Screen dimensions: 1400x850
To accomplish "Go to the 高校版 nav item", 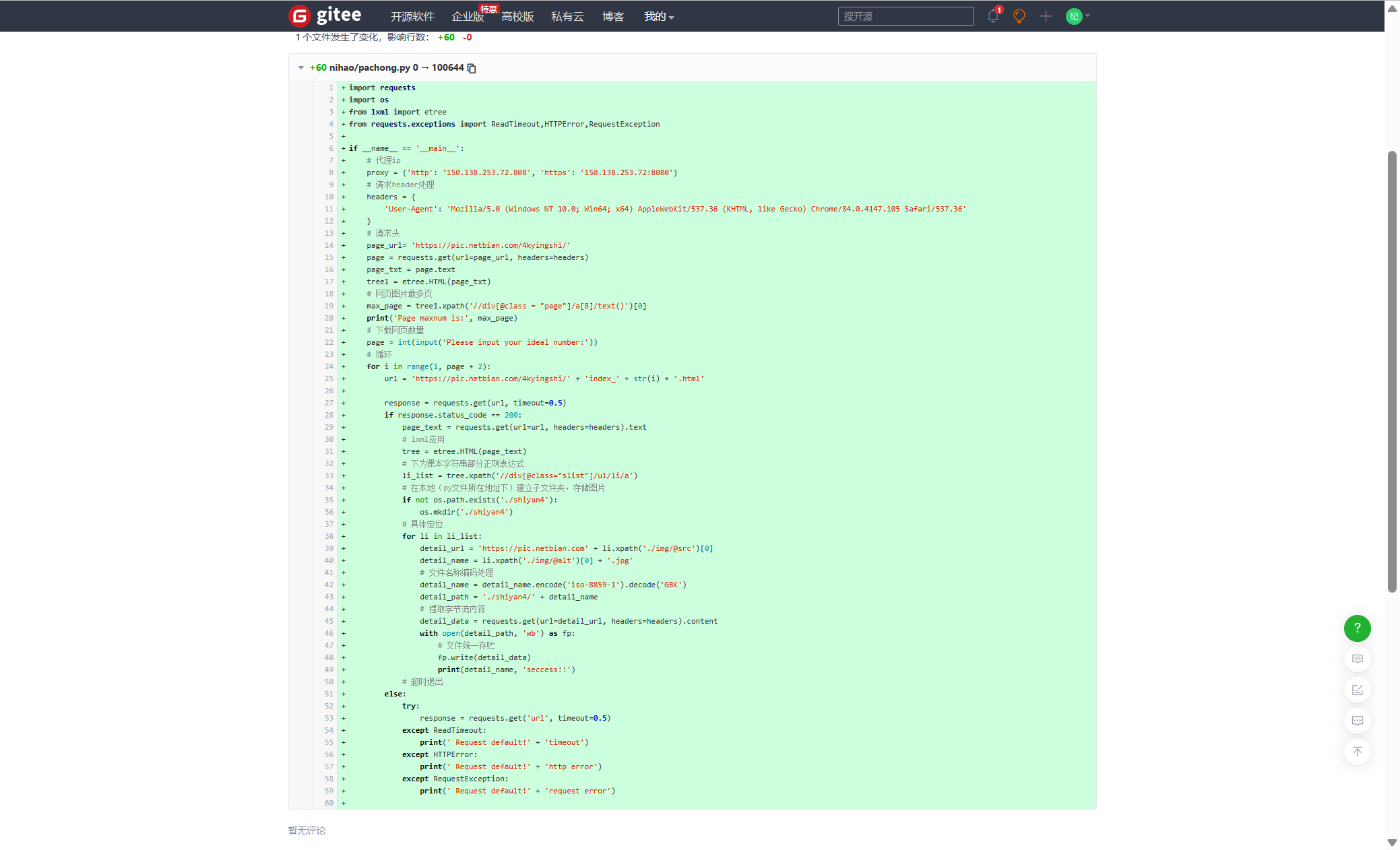I will [x=517, y=16].
